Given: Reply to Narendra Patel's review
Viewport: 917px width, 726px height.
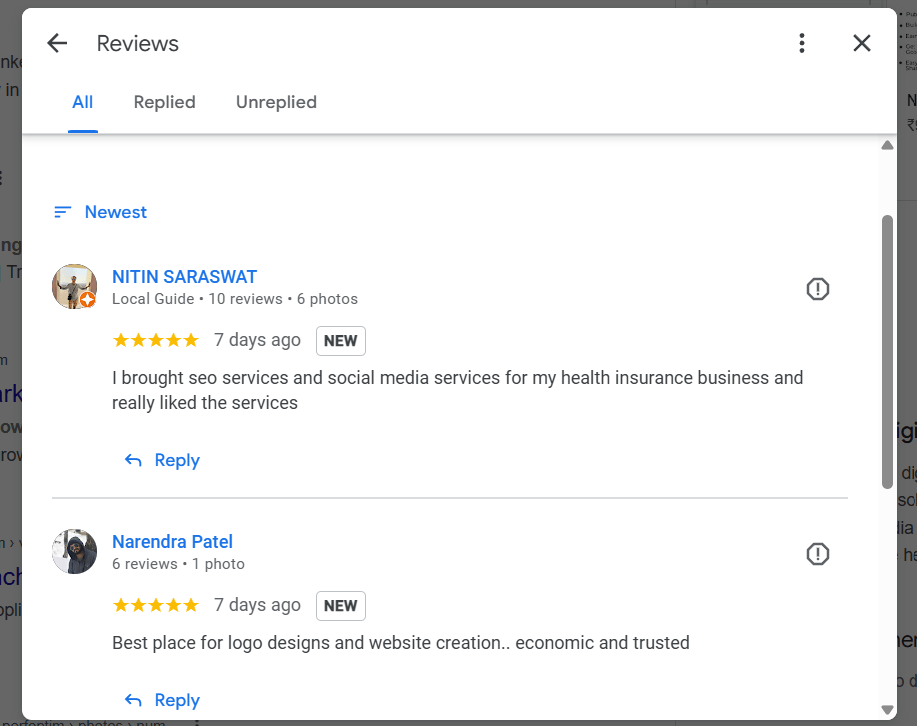Looking at the screenshot, I should [162, 700].
